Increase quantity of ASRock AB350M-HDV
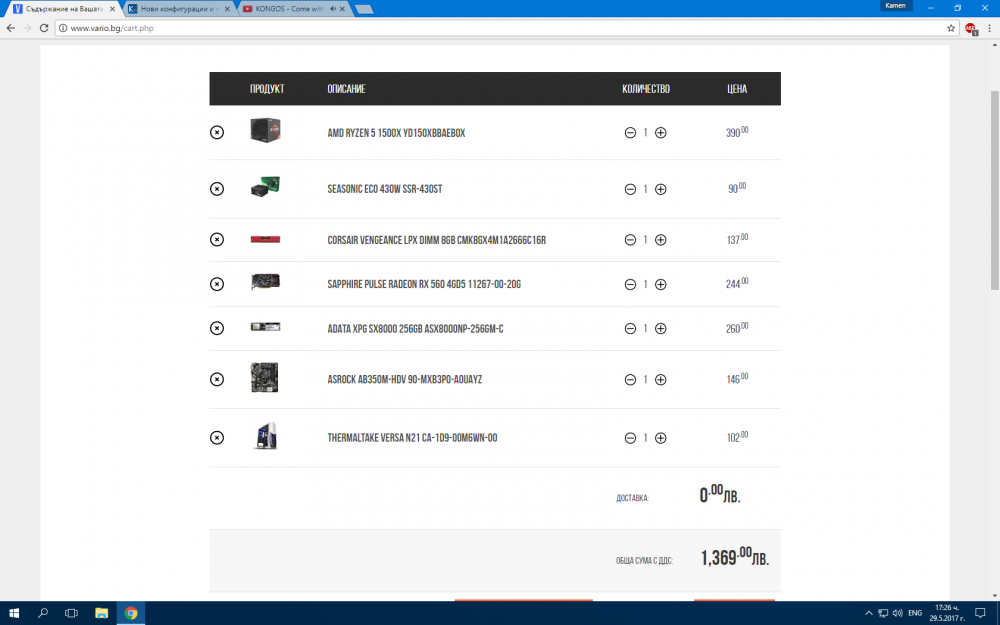 (661, 379)
